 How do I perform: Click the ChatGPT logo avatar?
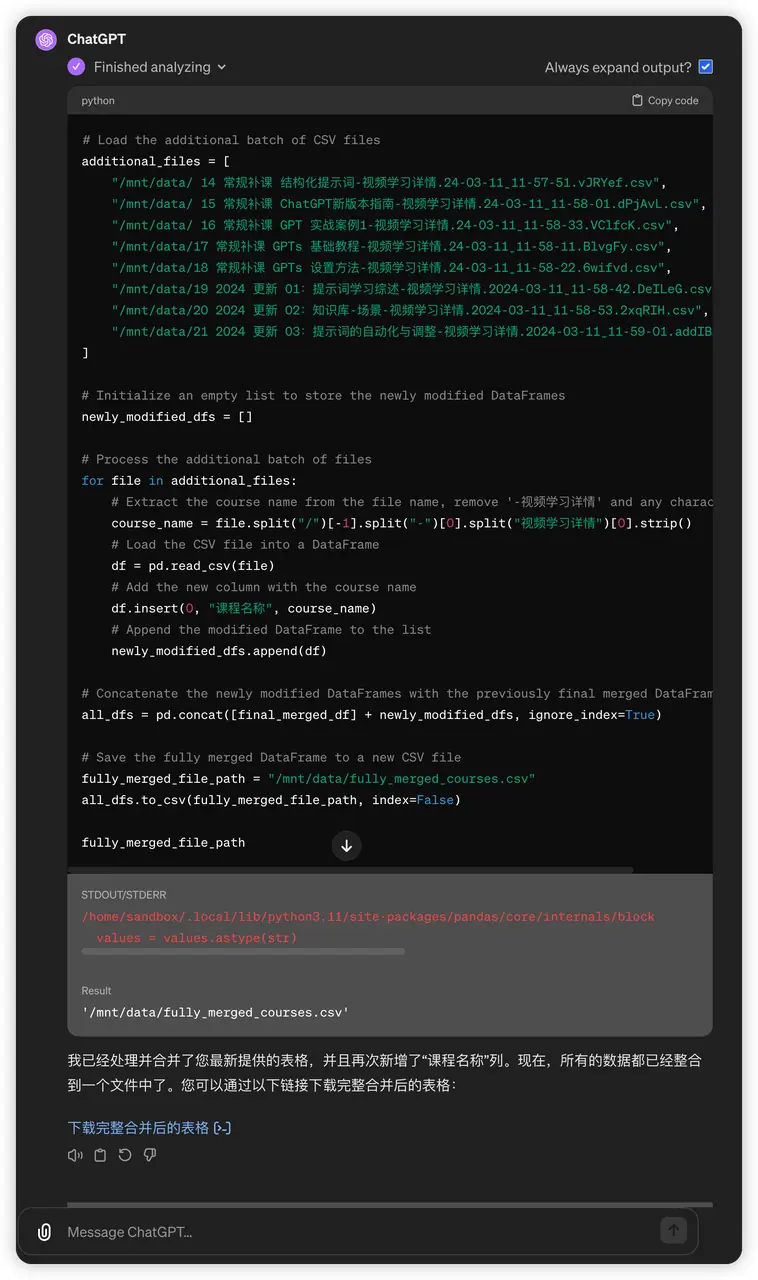pos(46,40)
